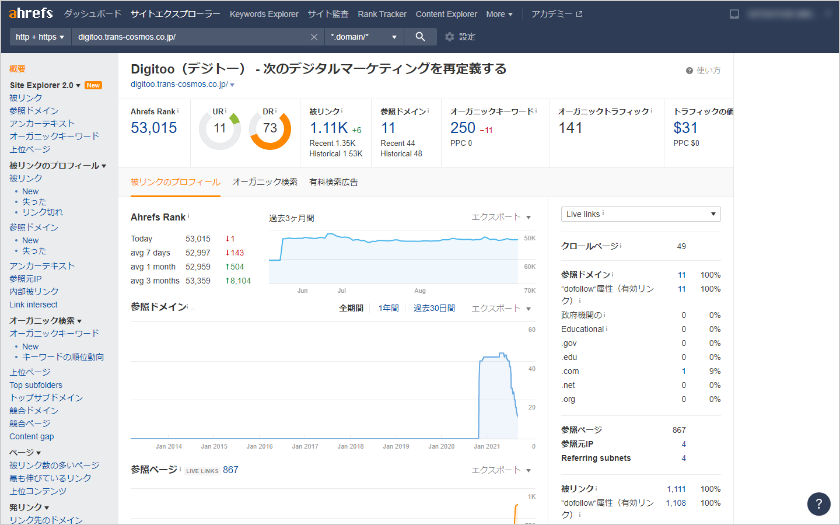Open Keywords Explorer in top navigation

click(264, 14)
